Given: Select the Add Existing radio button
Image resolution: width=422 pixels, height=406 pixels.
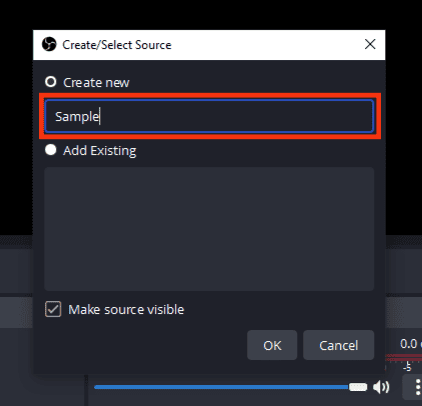Looking at the screenshot, I should pyautogui.click(x=51, y=150).
